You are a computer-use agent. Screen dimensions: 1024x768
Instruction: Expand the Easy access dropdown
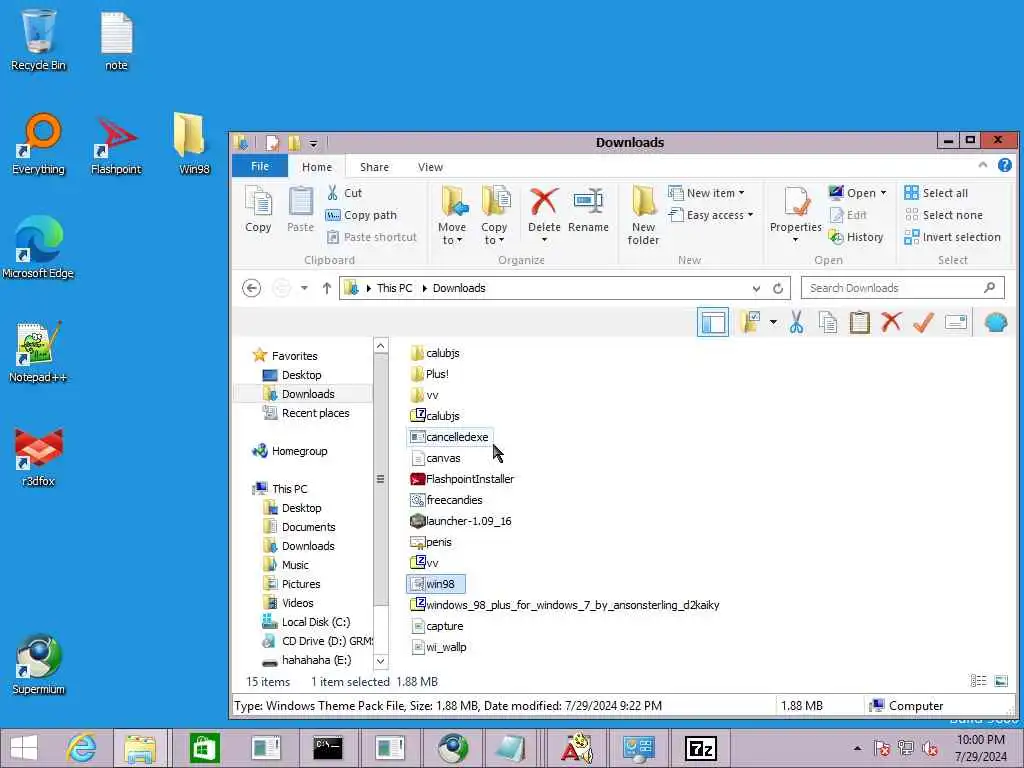click(x=711, y=215)
